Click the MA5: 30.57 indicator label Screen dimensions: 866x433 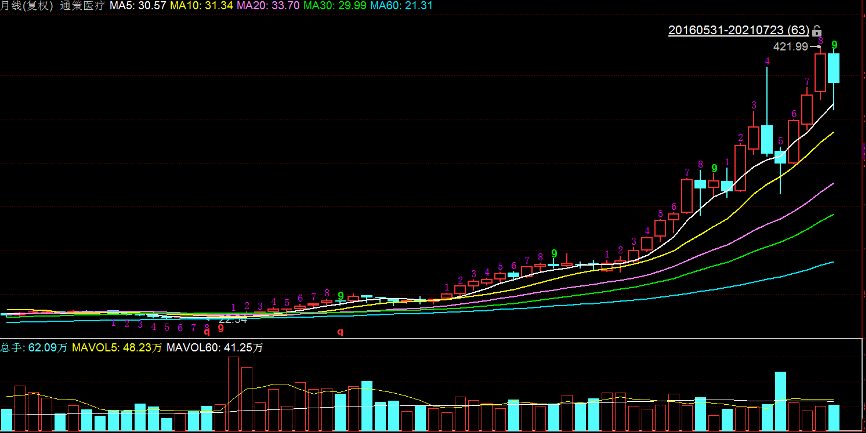click(x=136, y=6)
